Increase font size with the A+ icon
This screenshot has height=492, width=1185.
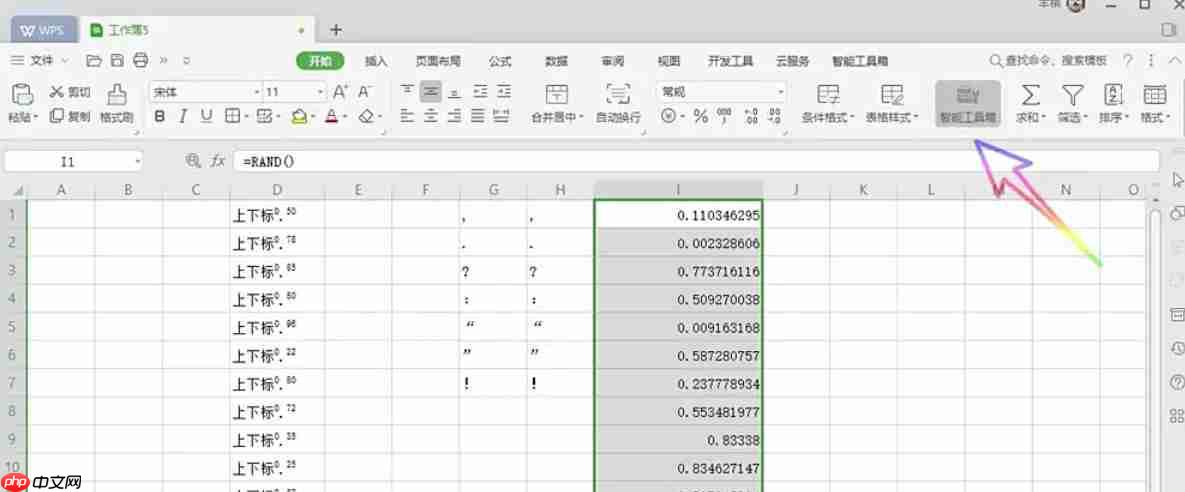click(340, 92)
